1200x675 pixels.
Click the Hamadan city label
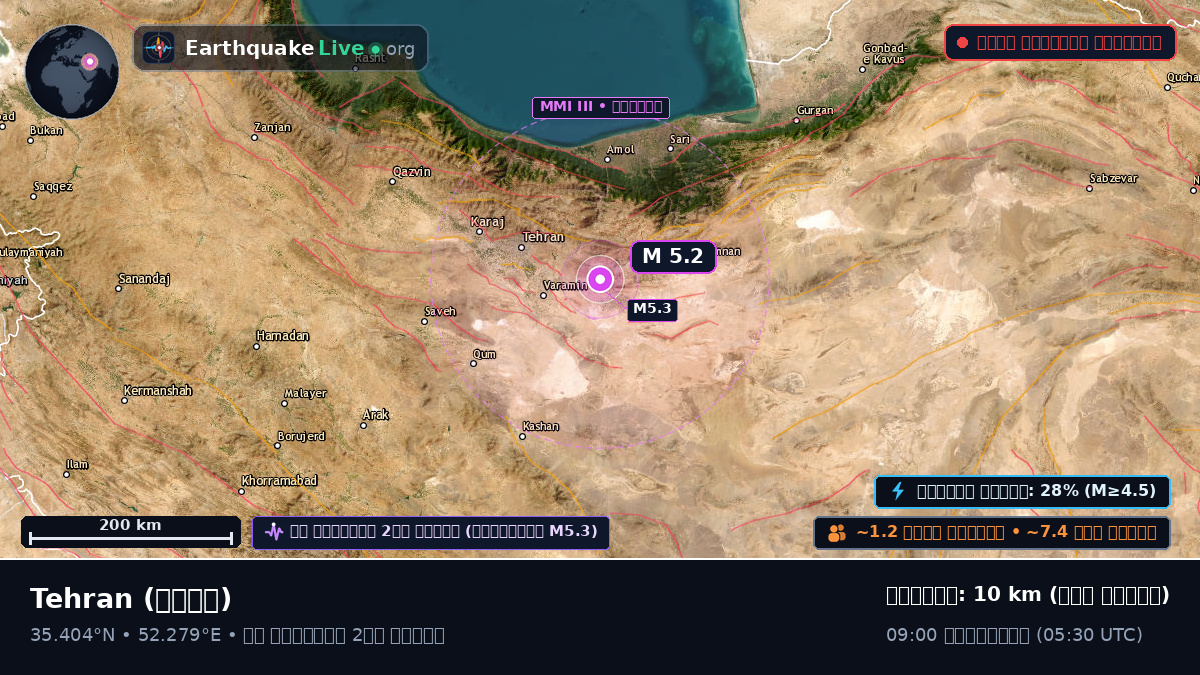point(283,336)
